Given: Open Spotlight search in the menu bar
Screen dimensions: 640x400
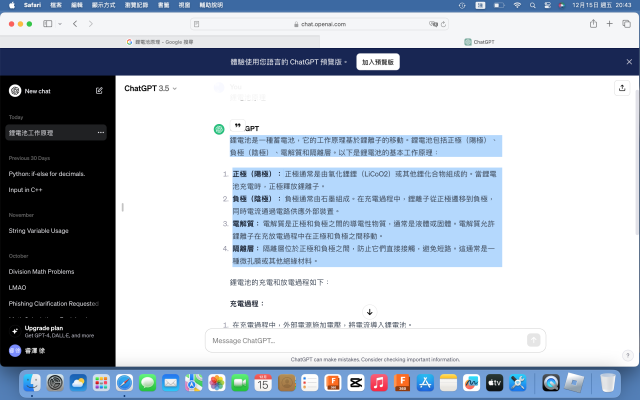Looking at the screenshot, I should [532, 5].
